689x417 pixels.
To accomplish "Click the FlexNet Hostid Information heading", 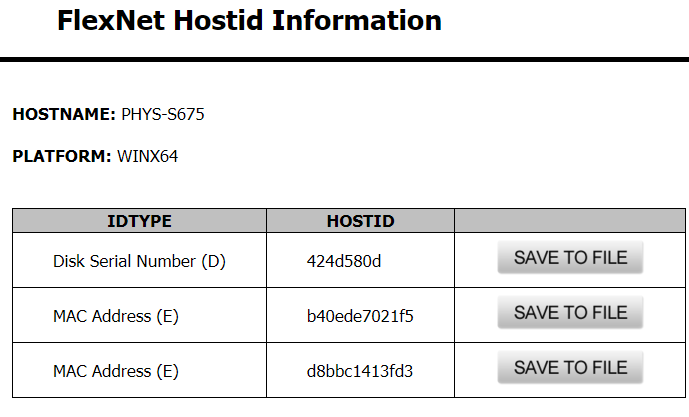I will tap(249, 21).
